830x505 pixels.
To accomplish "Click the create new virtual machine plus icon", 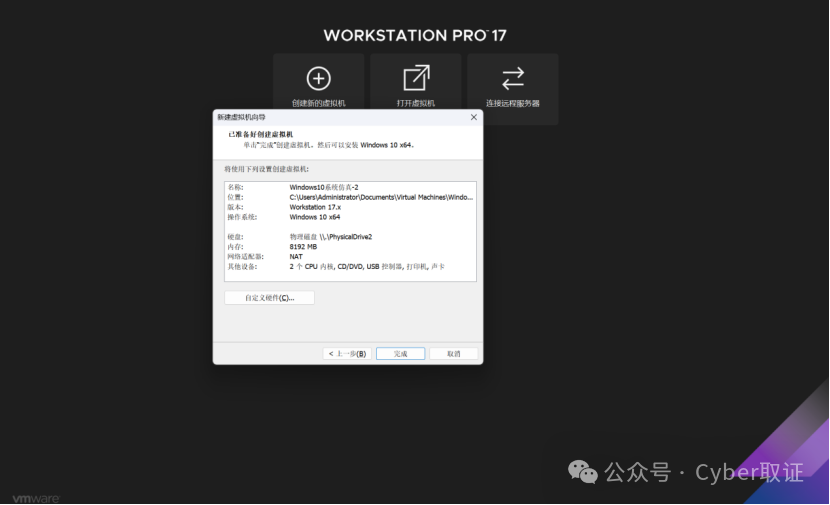I will [319, 78].
